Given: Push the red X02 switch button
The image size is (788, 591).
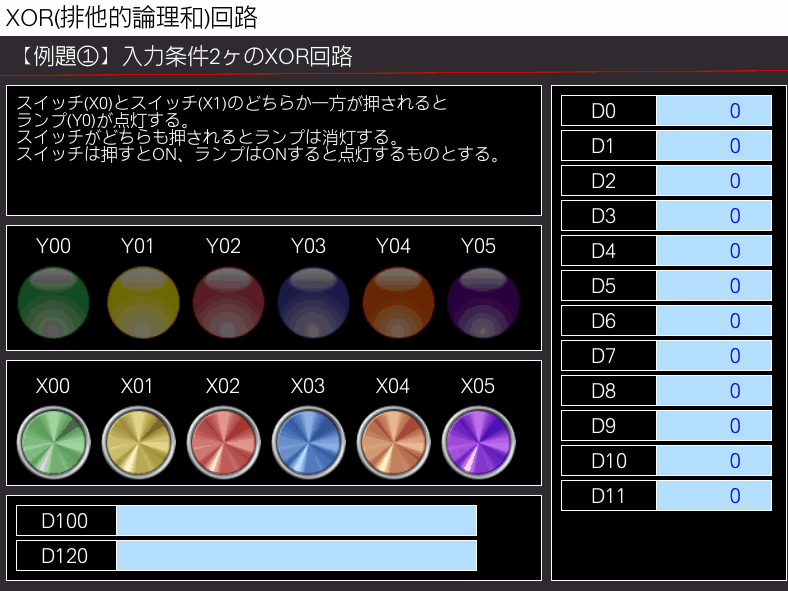Looking at the screenshot, I should (224, 443).
